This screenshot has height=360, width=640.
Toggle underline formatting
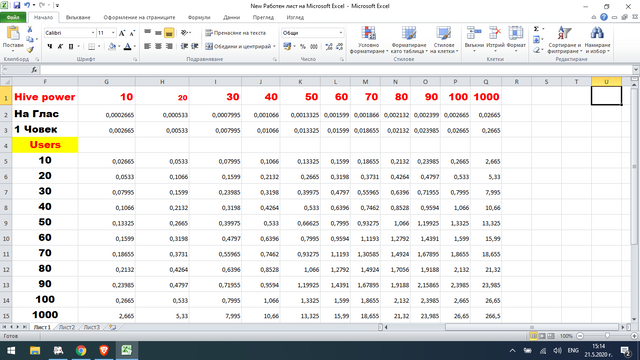click(x=71, y=47)
